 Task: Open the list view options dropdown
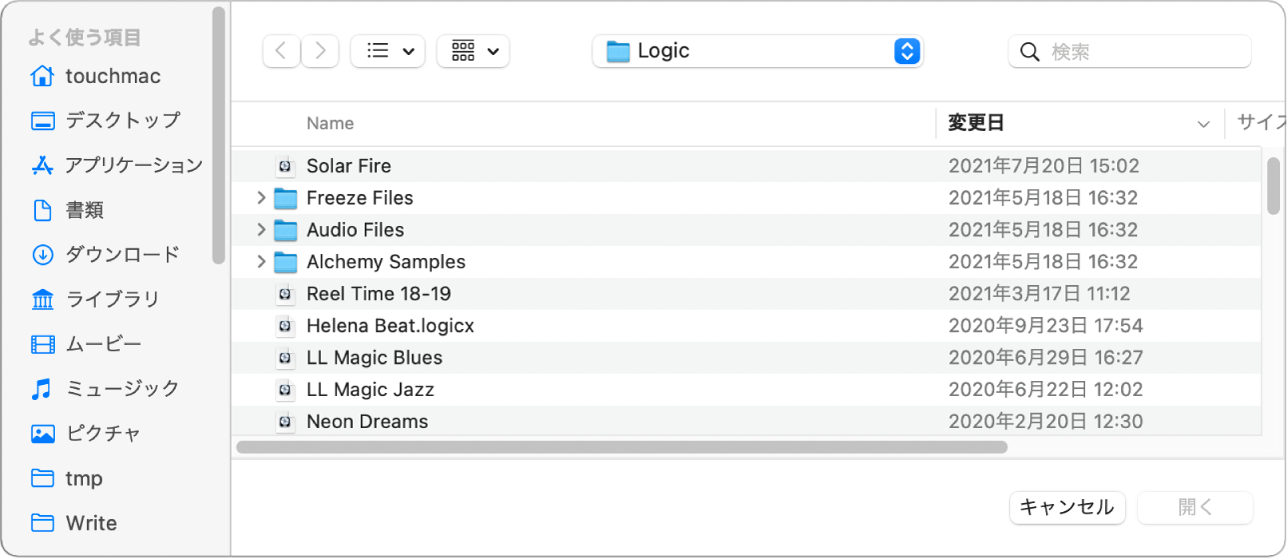point(388,51)
